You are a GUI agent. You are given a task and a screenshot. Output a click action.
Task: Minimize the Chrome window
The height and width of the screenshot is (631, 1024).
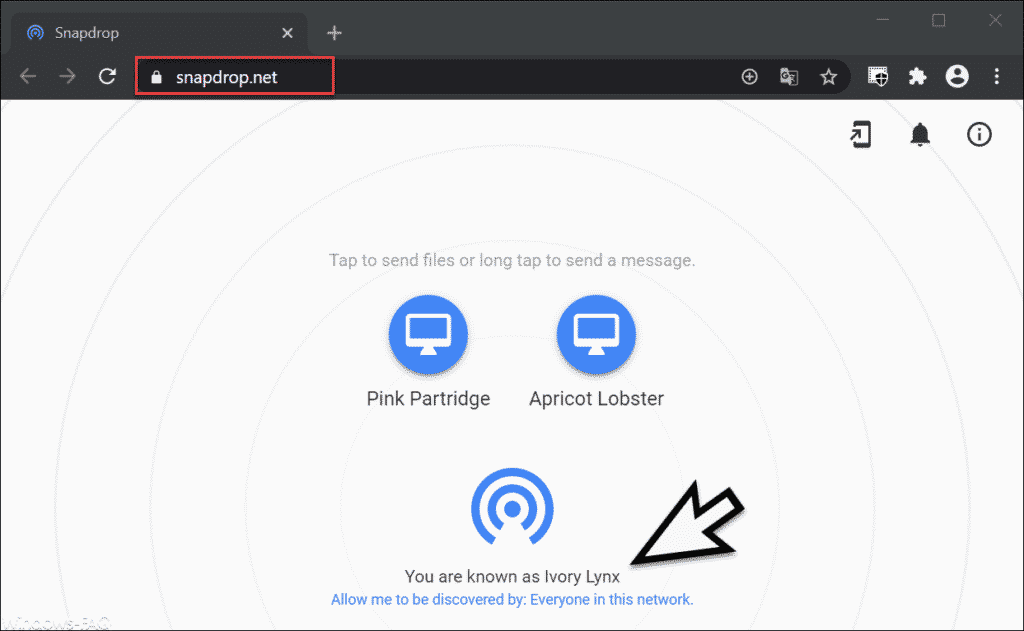click(x=882, y=20)
